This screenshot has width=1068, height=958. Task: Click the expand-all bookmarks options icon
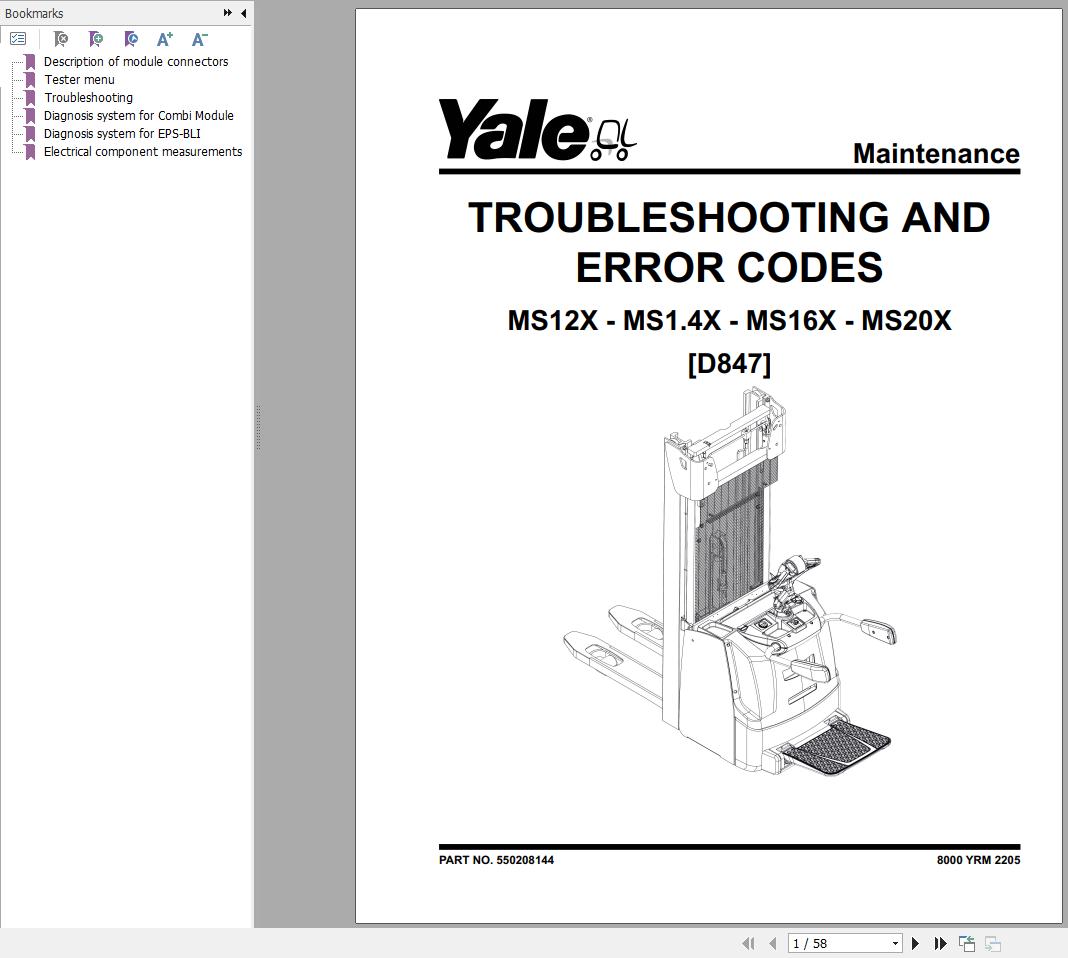[18, 39]
